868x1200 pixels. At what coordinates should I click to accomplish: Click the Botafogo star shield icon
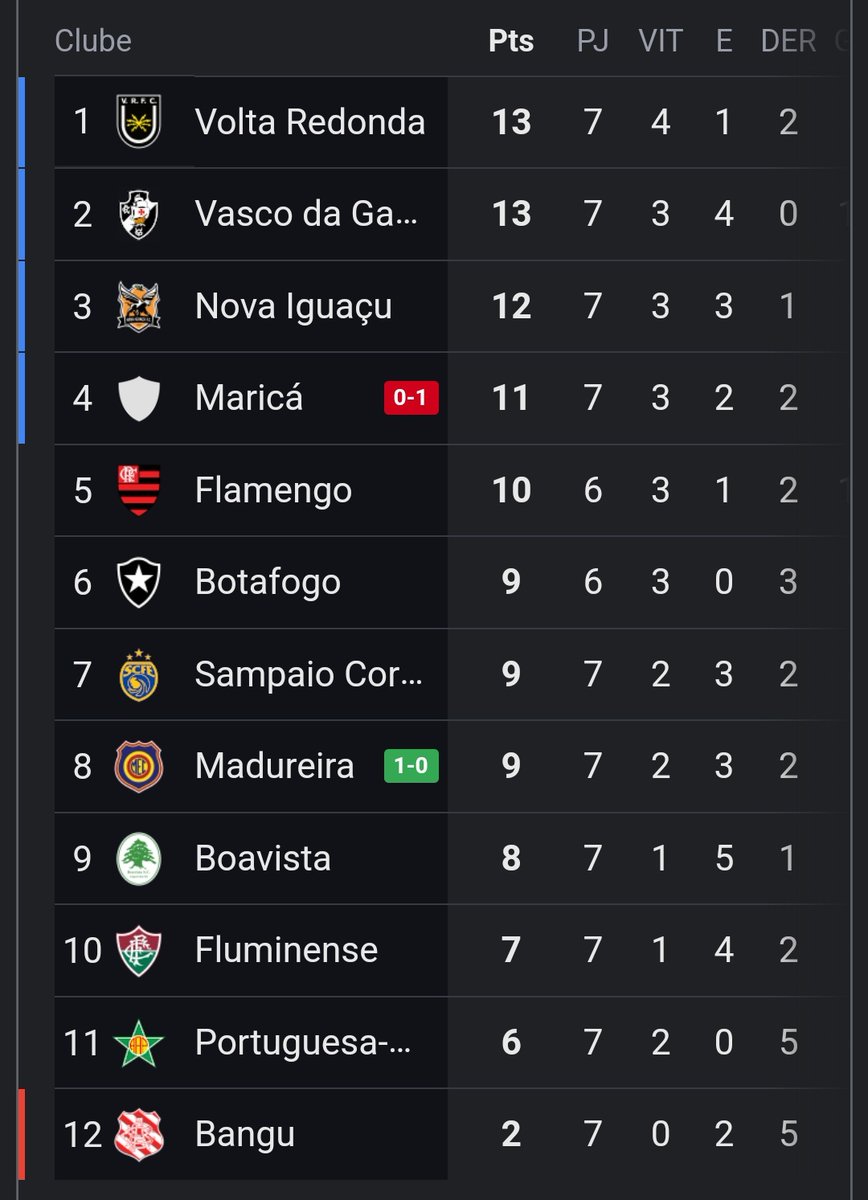click(x=139, y=582)
